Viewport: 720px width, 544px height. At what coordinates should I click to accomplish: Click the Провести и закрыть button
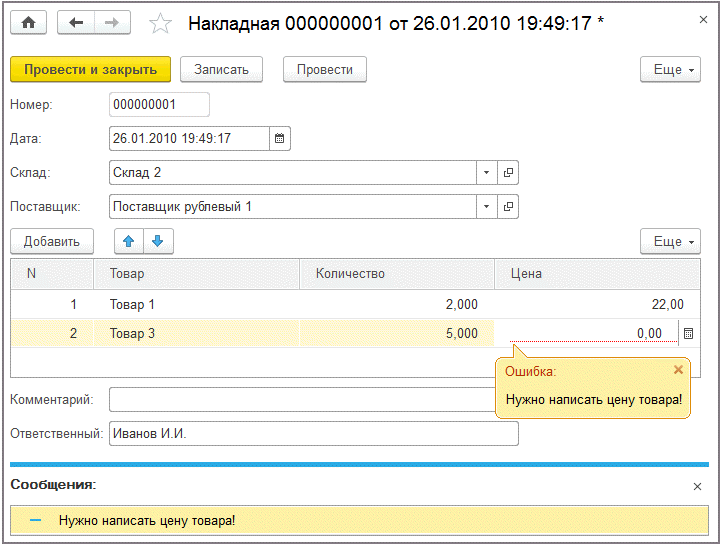click(x=90, y=69)
